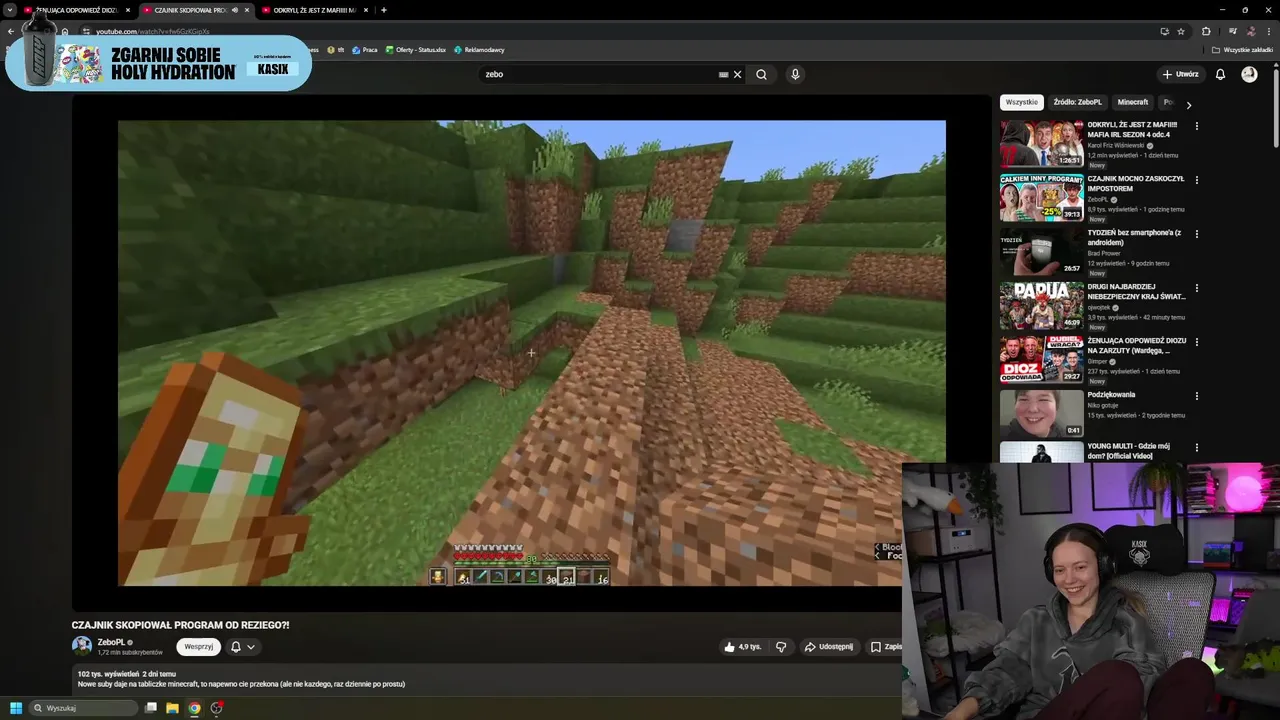Open Podziękowania video thumbnail

(1042, 413)
